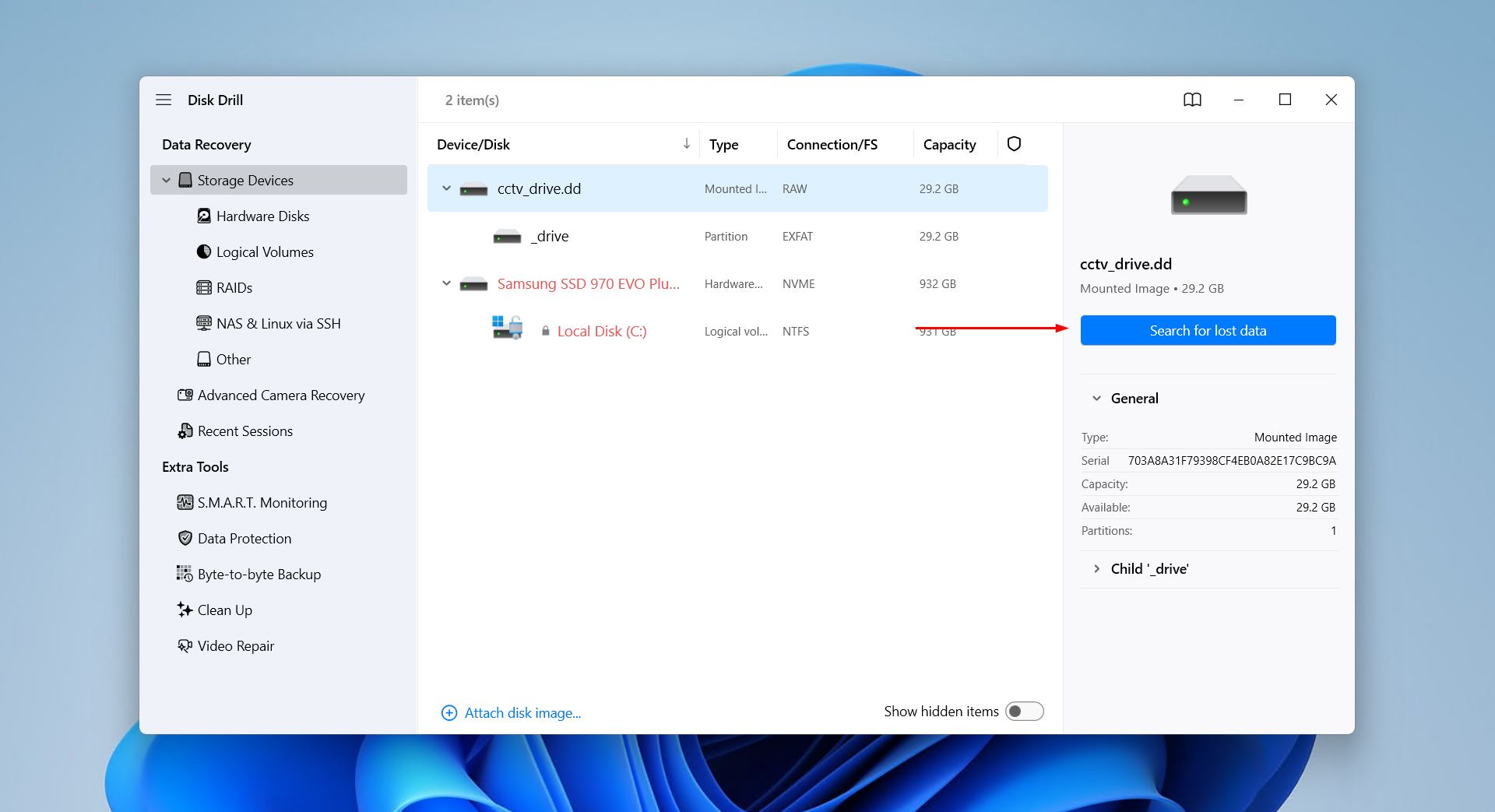Open Data Protection tool

pos(244,538)
